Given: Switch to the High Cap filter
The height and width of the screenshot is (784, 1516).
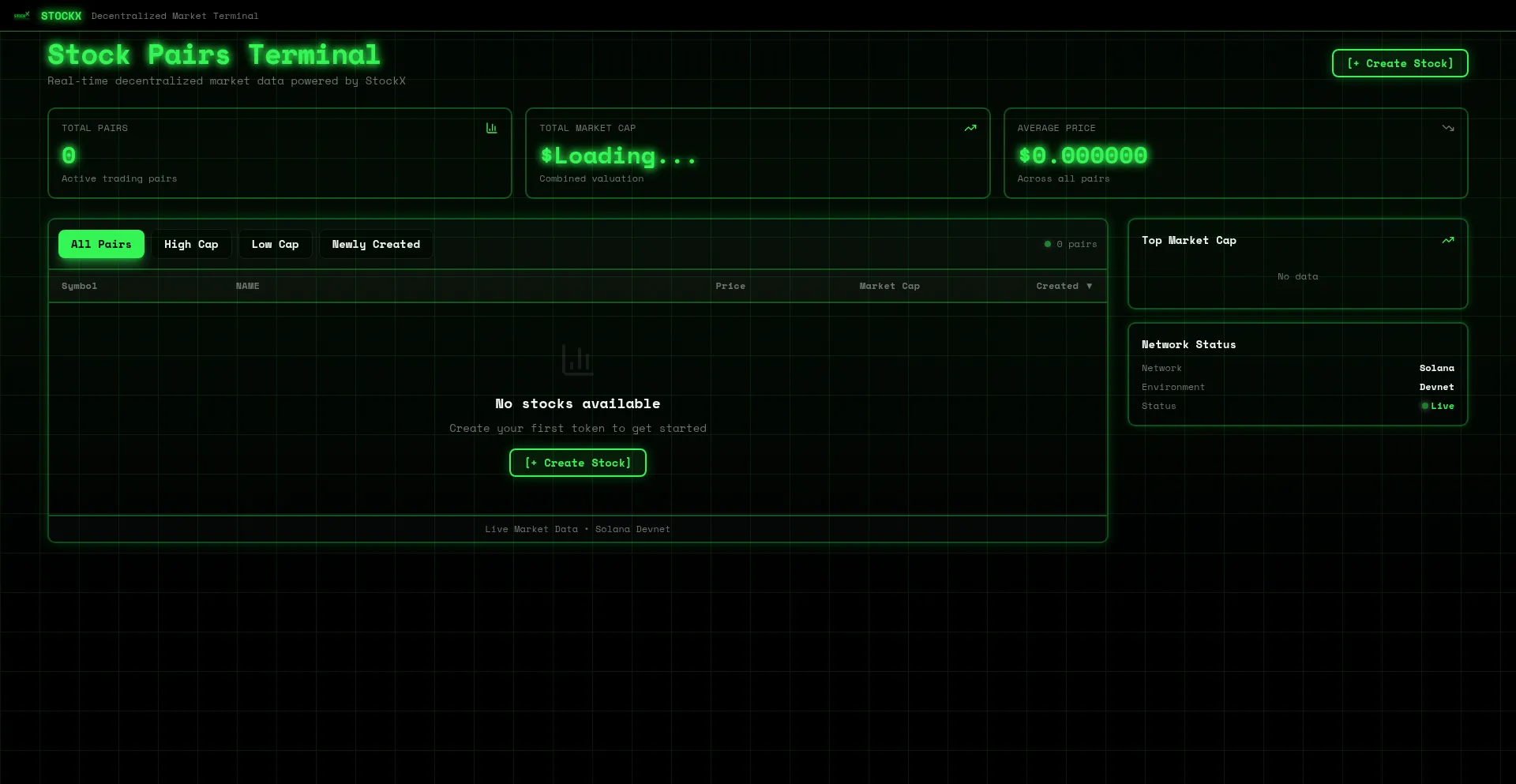Looking at the screenshot, I should 191,244.
